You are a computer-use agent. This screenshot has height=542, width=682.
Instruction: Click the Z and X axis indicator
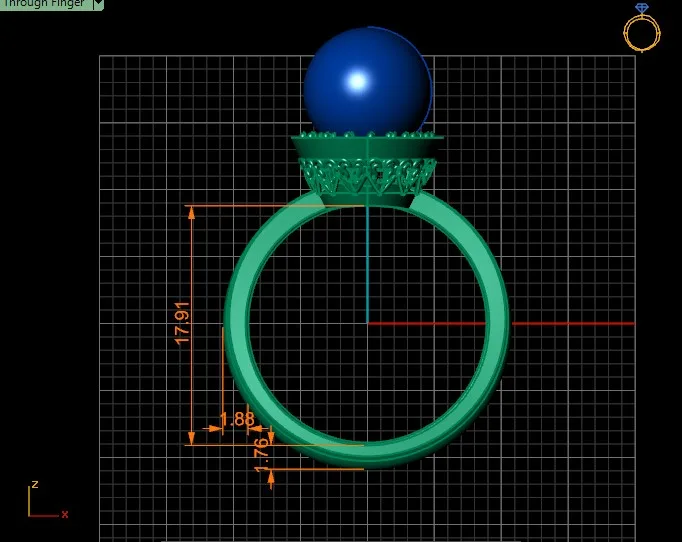[x=48, y=500]
